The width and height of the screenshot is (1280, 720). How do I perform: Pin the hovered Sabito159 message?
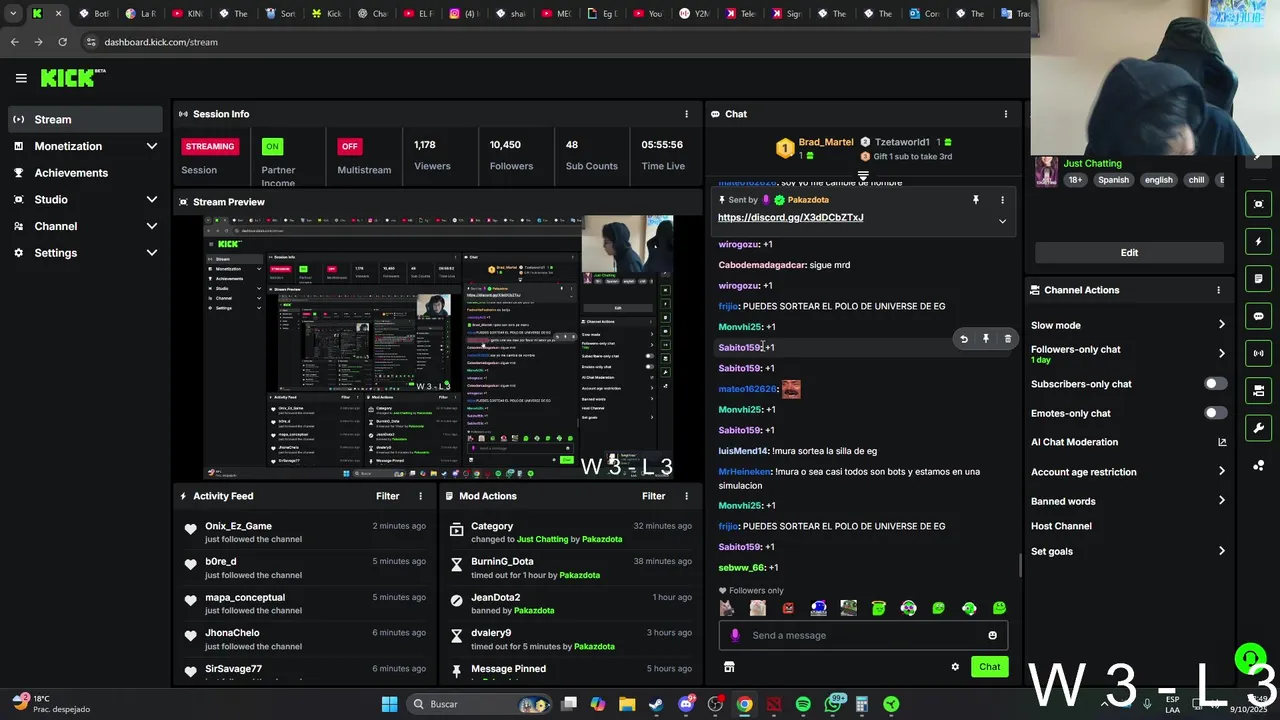986,339
